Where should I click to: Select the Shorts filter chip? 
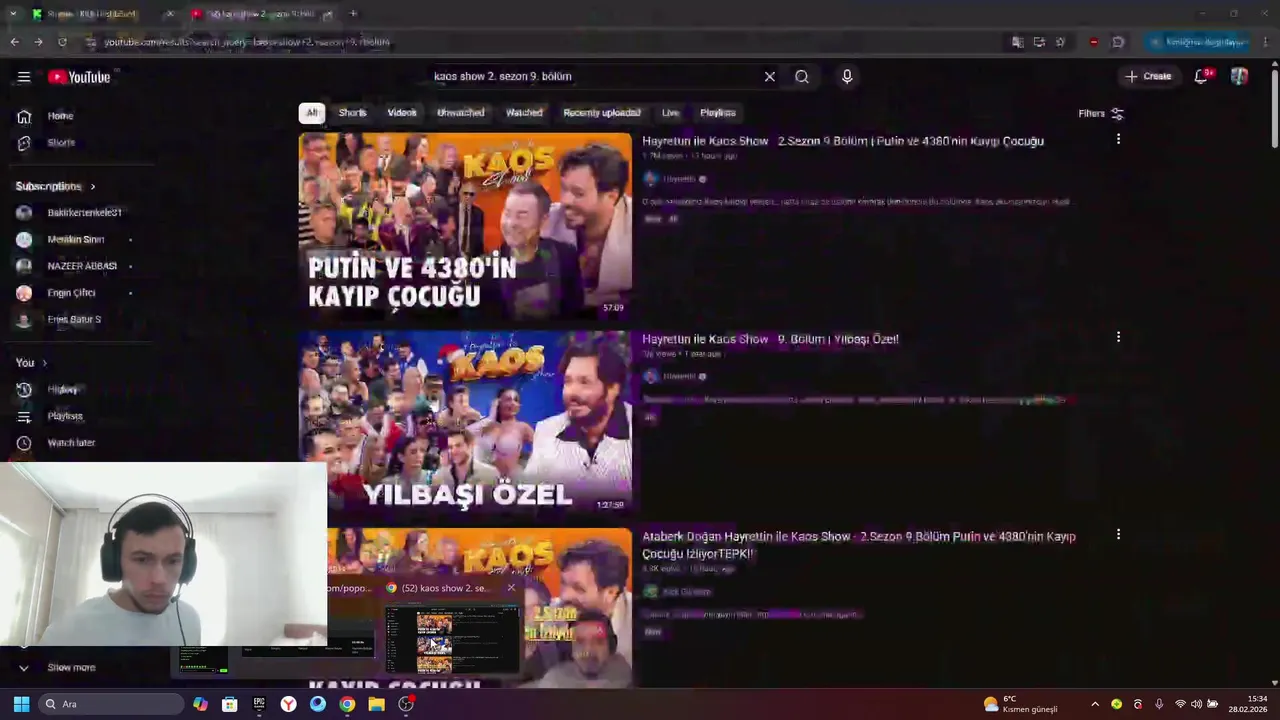(x=352, y=113)
